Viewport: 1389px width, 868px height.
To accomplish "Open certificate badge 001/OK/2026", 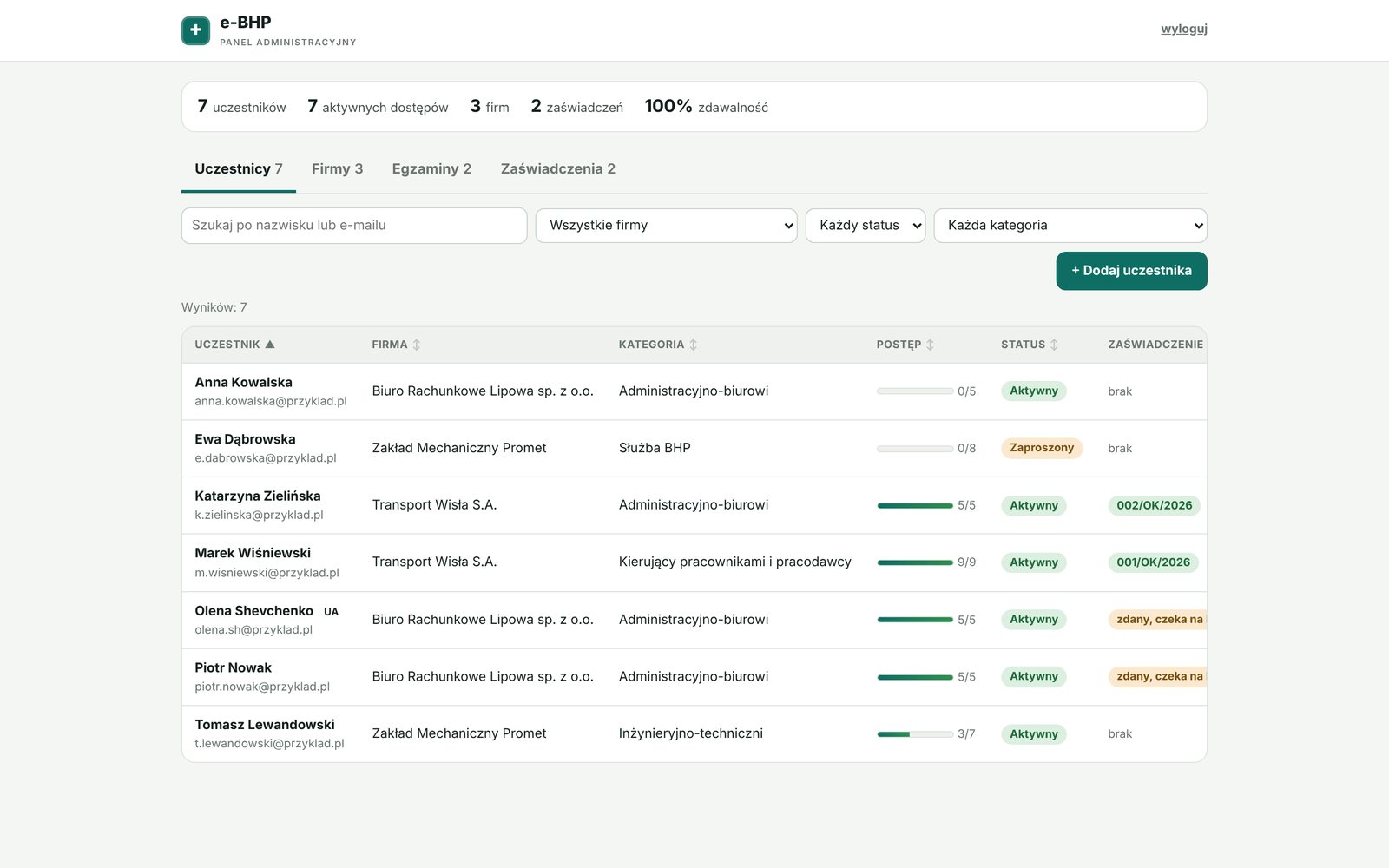I will click(1154, 562).
